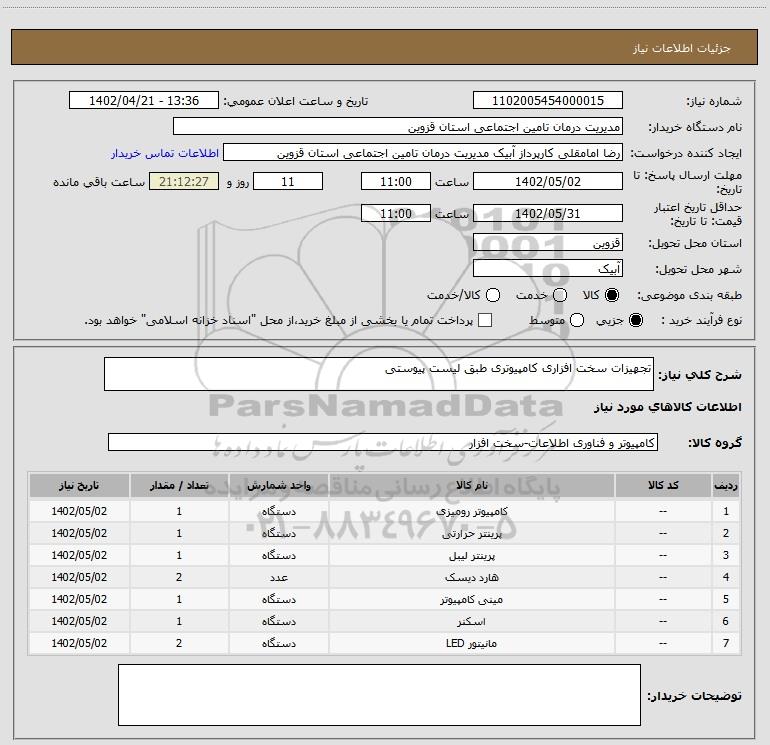This screenshot has width=770, height=745.
Task: Click the price validity hour 11:00 field
Action: (396, 213)
